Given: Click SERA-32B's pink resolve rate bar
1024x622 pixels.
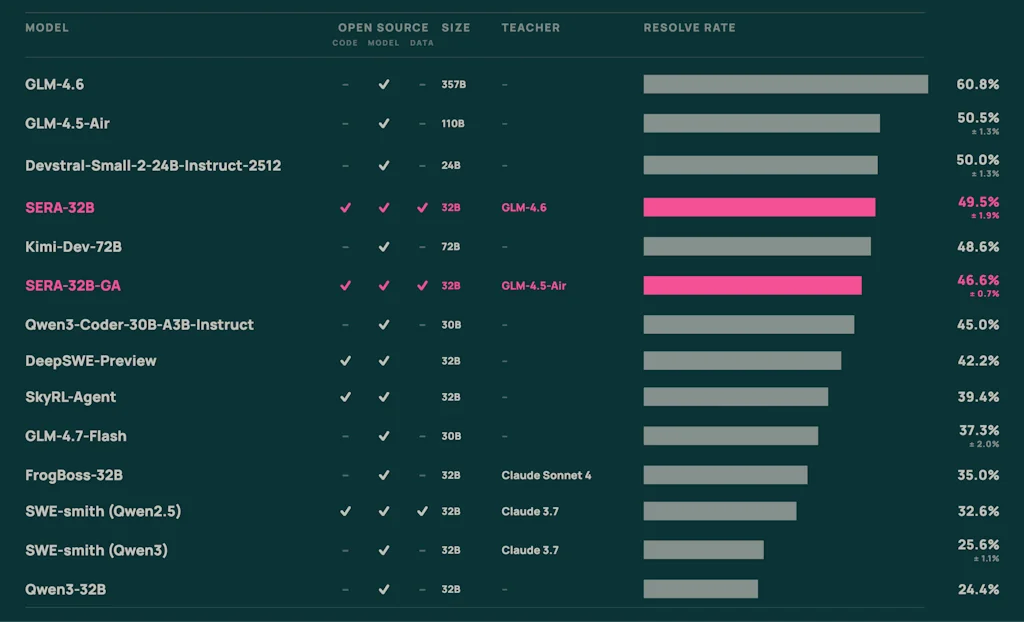Looking at the screenshot, I should tap(760, 207).
